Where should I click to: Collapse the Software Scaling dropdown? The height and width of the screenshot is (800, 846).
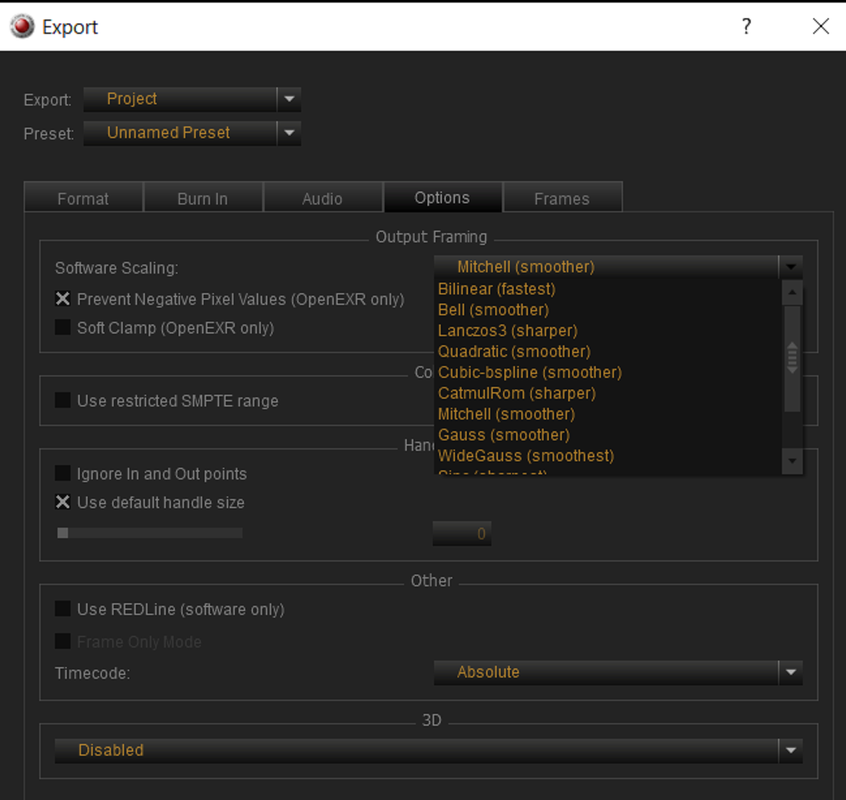coord(618,266)
